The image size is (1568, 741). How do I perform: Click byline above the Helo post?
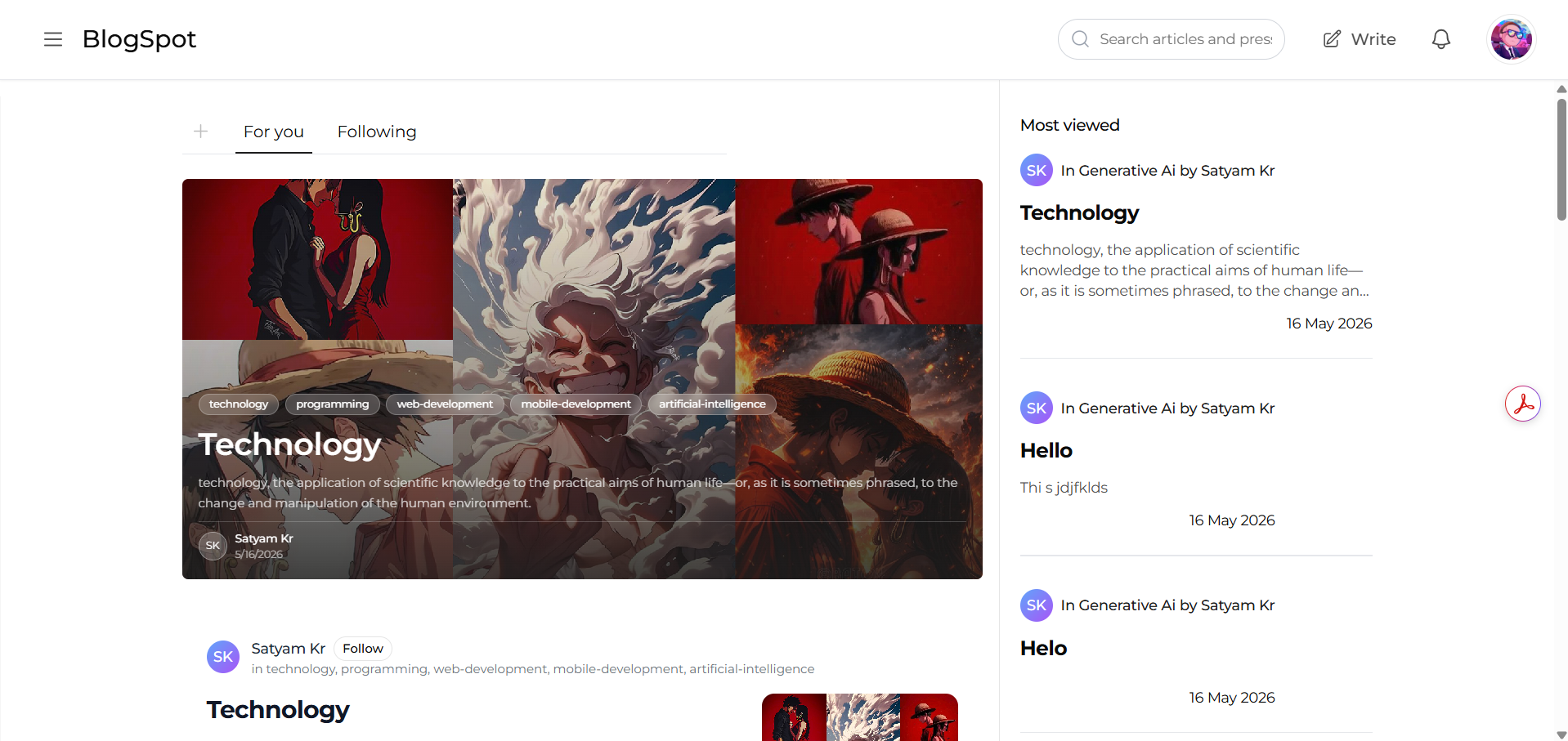1168,605
